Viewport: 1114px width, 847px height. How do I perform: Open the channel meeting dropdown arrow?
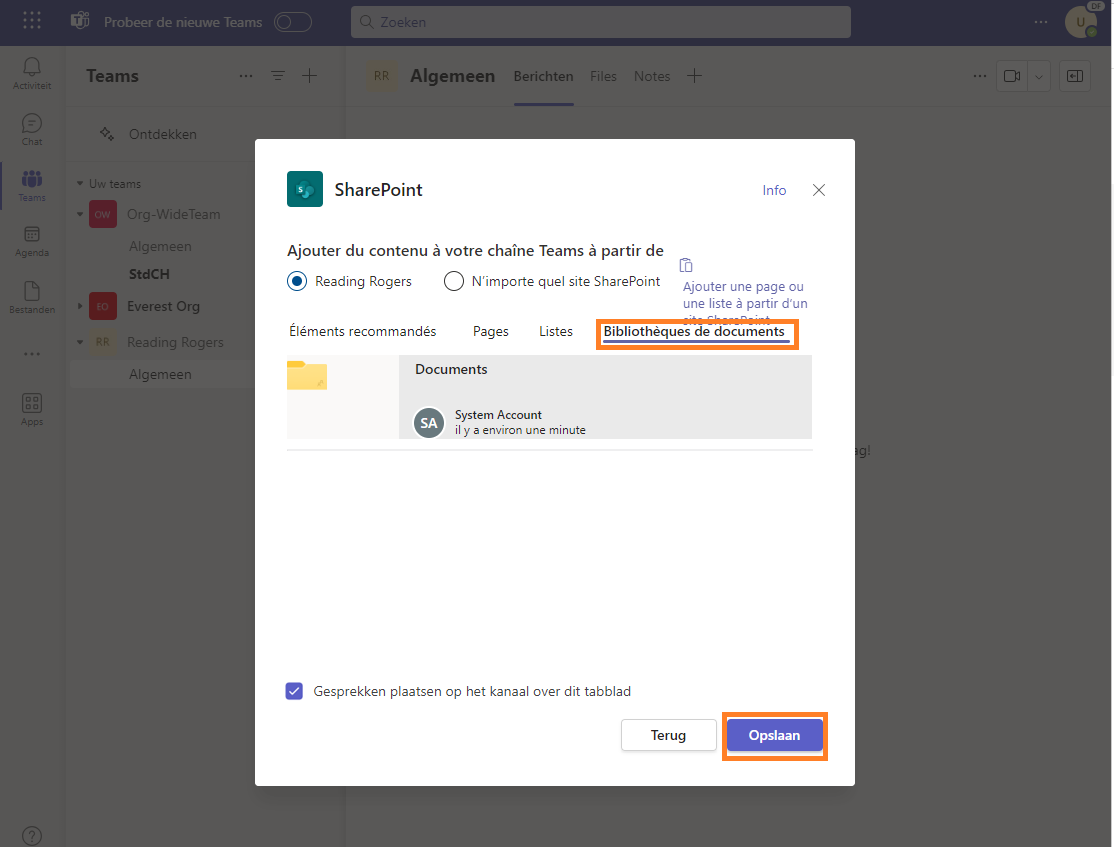pos(1038,75)
